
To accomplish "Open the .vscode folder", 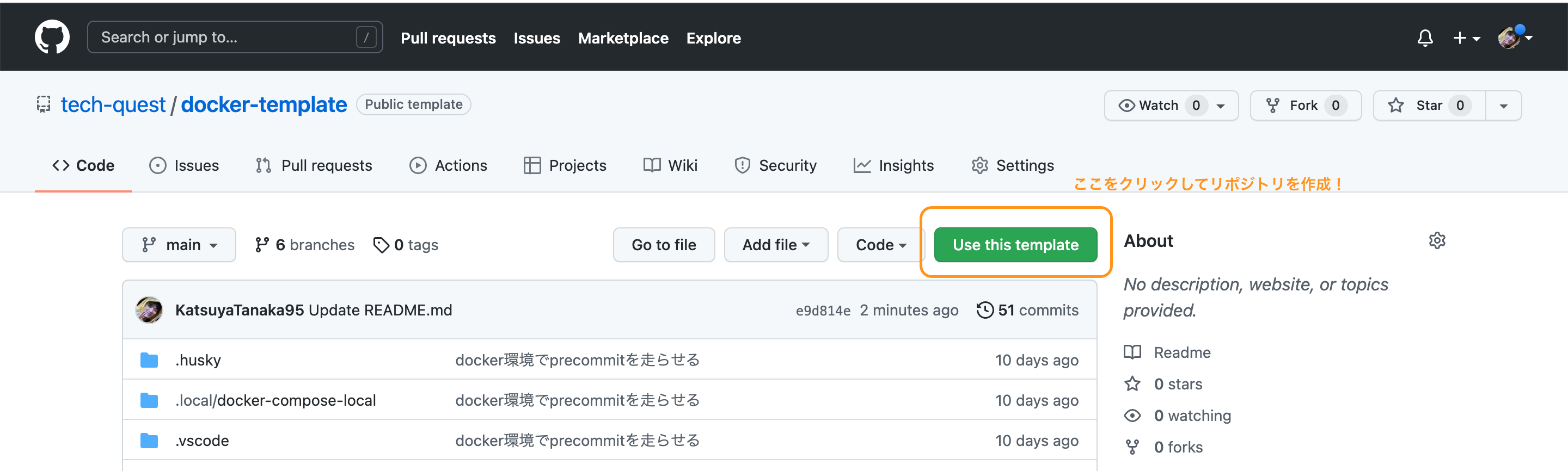I will tap(202, 440).
